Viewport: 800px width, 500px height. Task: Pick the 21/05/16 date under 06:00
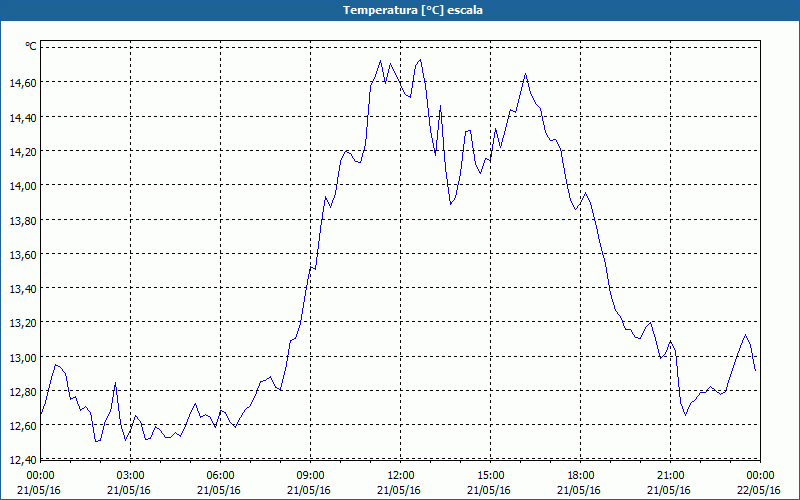(x=219, y=490)
